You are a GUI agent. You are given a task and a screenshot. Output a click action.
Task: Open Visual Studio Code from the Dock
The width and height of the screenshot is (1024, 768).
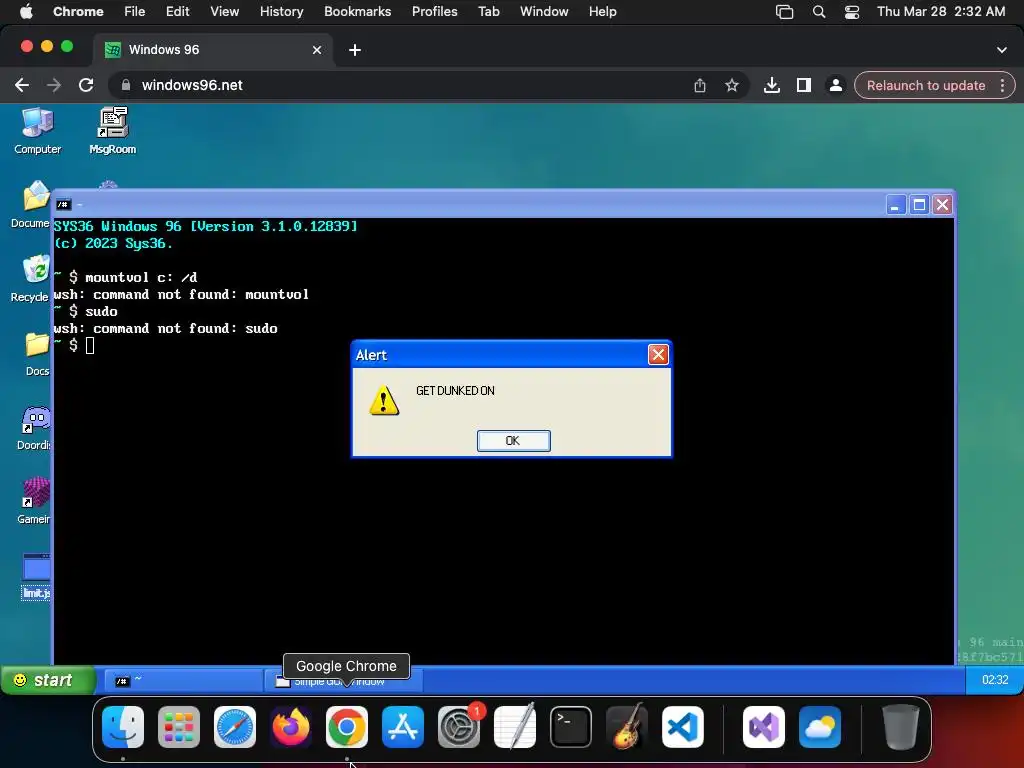click(682, 727)
